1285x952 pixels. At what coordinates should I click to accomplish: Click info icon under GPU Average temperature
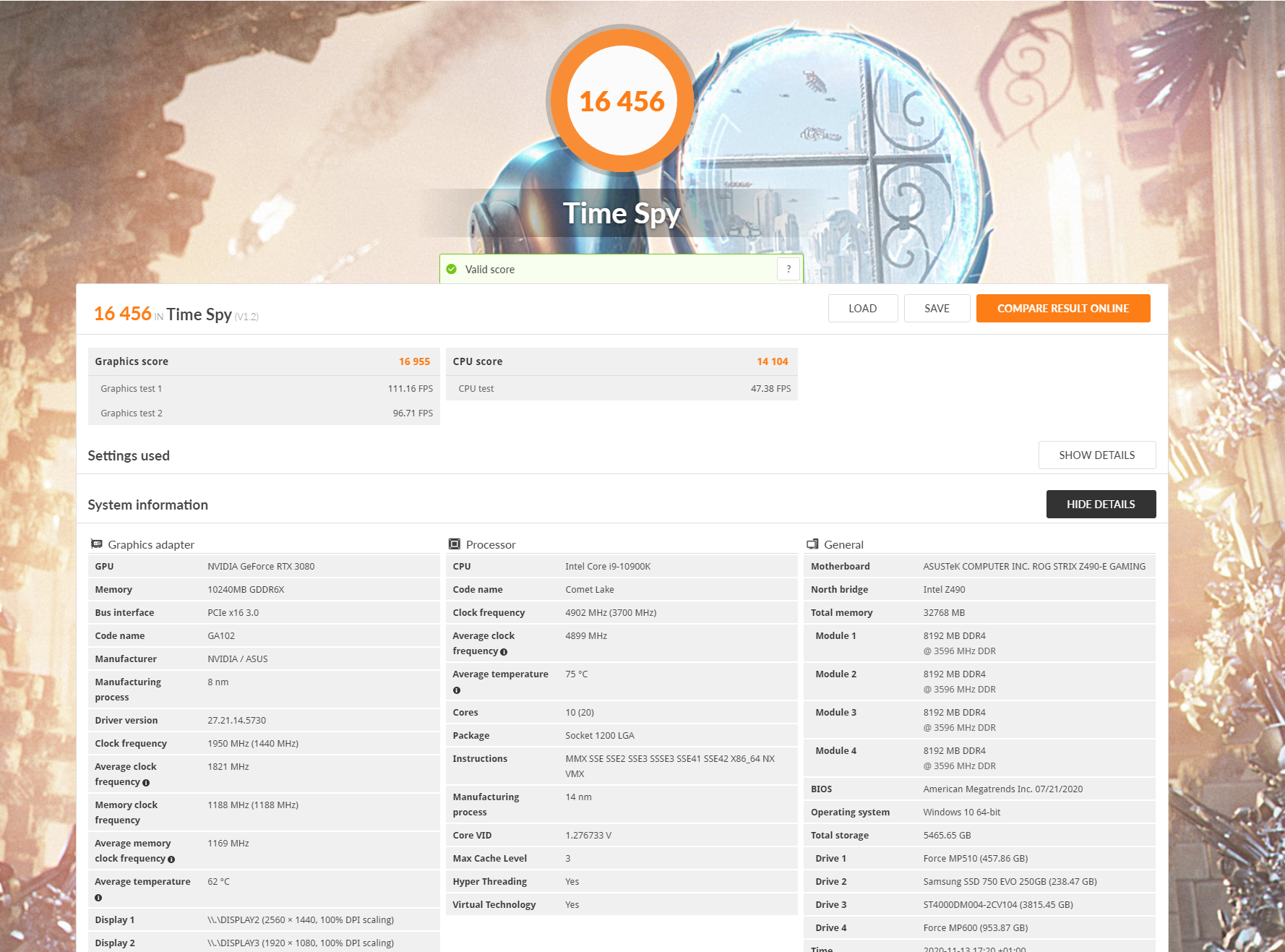click(98, 898)
